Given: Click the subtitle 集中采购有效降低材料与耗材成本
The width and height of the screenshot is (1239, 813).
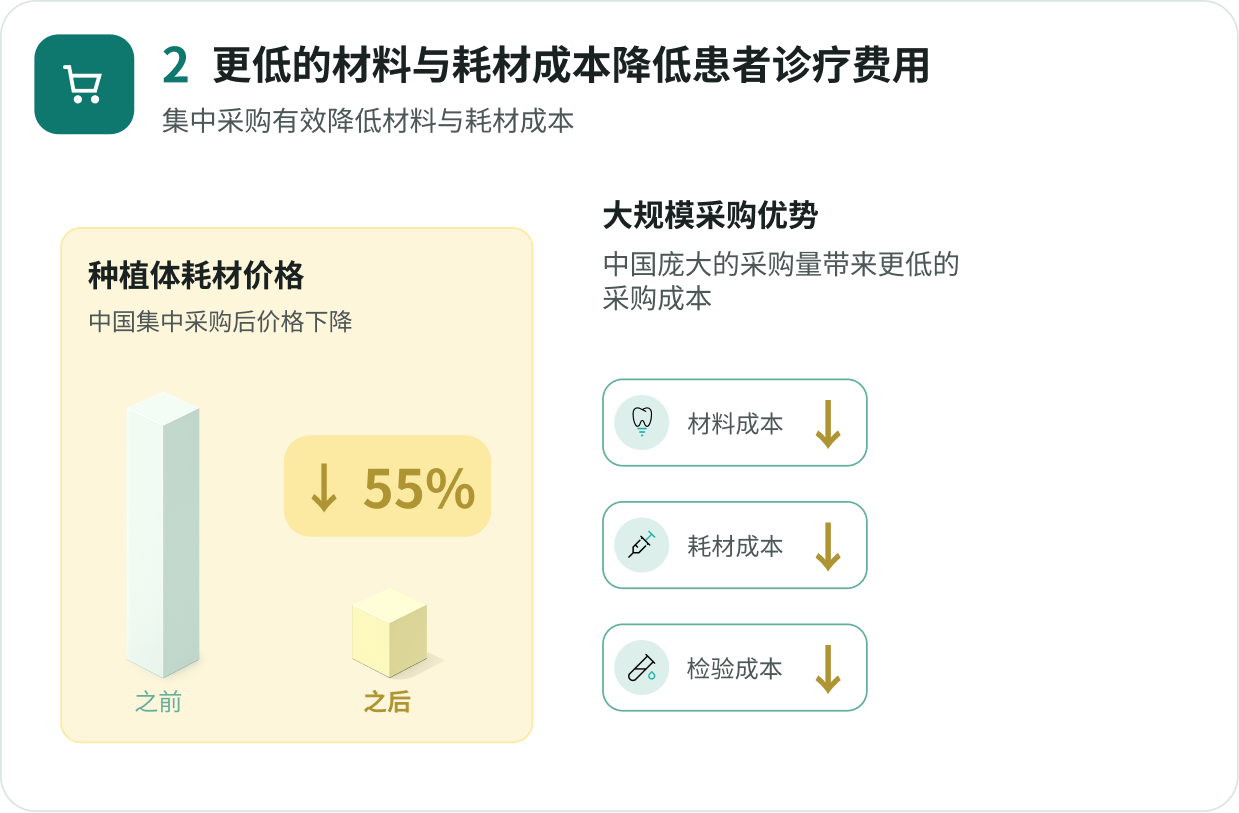Looking at the screenshot, I should [x=368, y=121].
